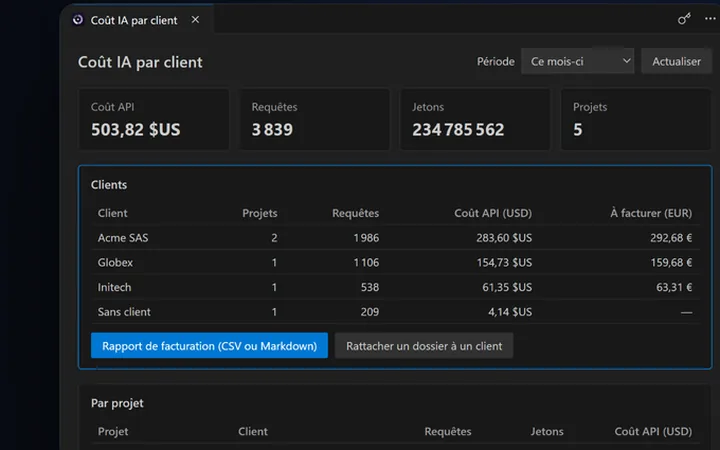Click the main Coût IA par client page title

coord(140,62)
